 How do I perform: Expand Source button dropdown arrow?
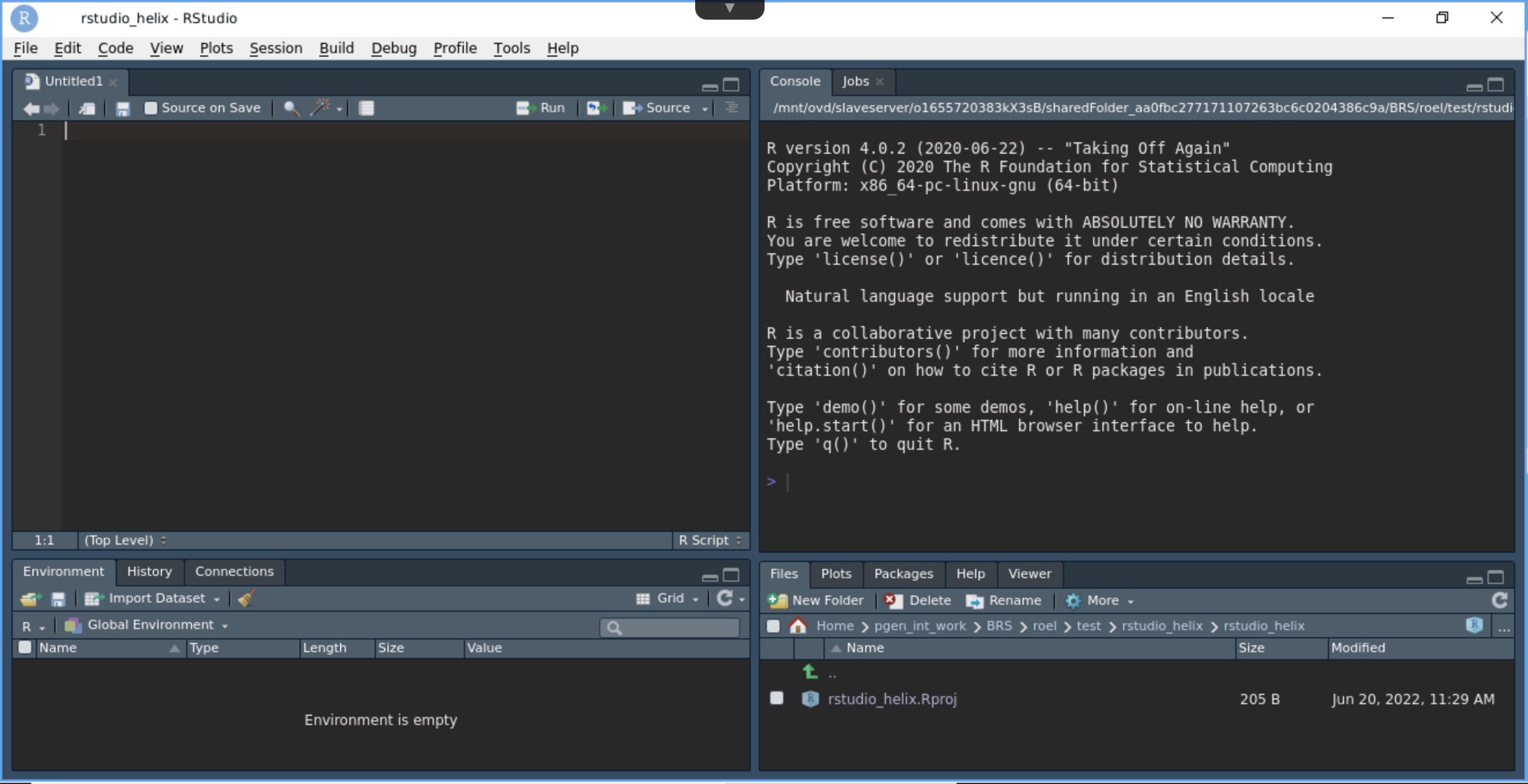pos(704,109)
